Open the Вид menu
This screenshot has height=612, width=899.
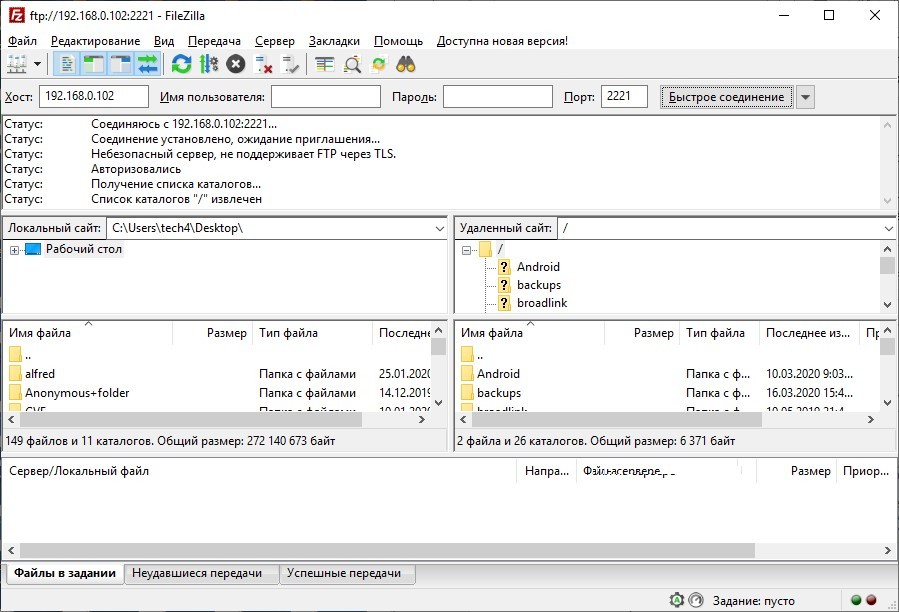pos(164,41)
